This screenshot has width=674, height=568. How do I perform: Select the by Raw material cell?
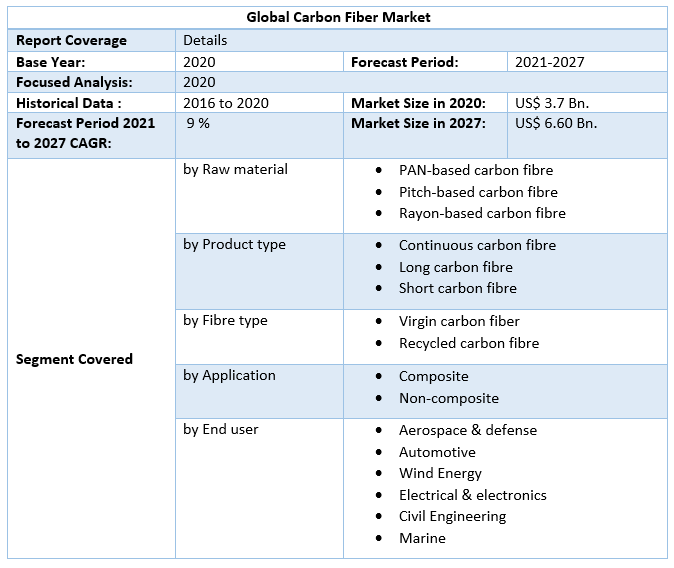click(x=235, y=170)
